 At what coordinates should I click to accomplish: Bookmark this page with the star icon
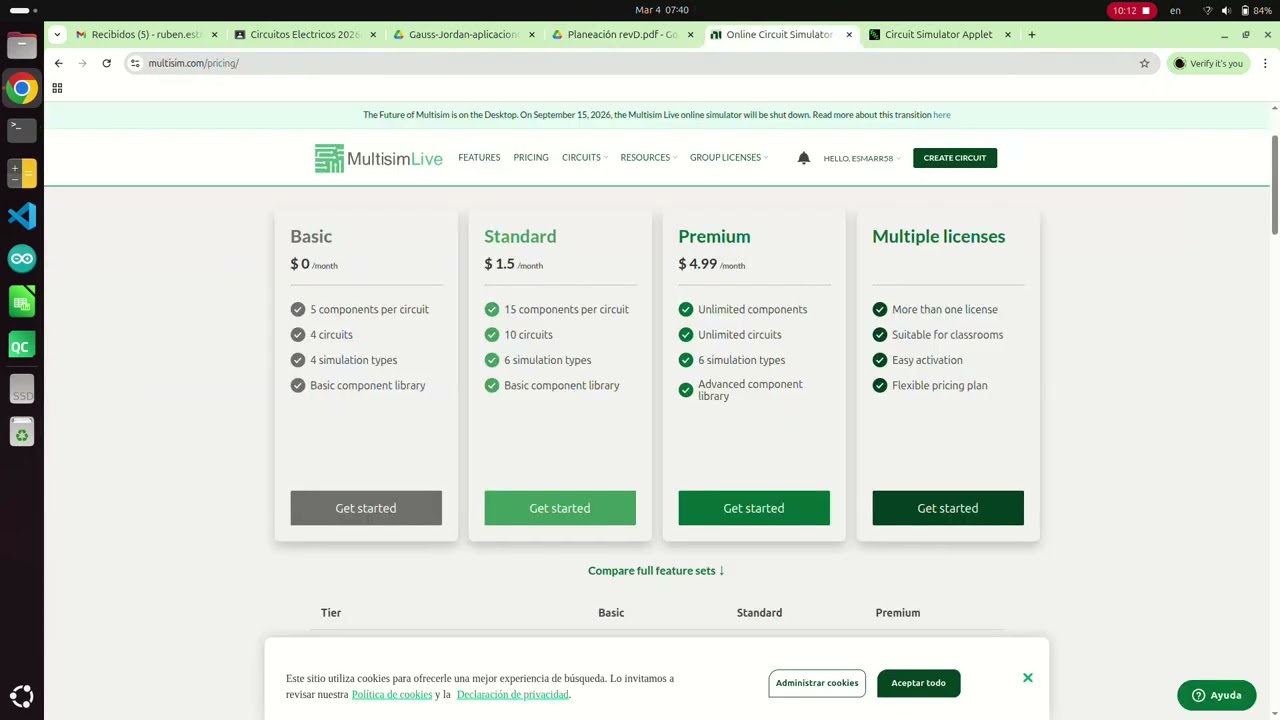(1144, 63)
